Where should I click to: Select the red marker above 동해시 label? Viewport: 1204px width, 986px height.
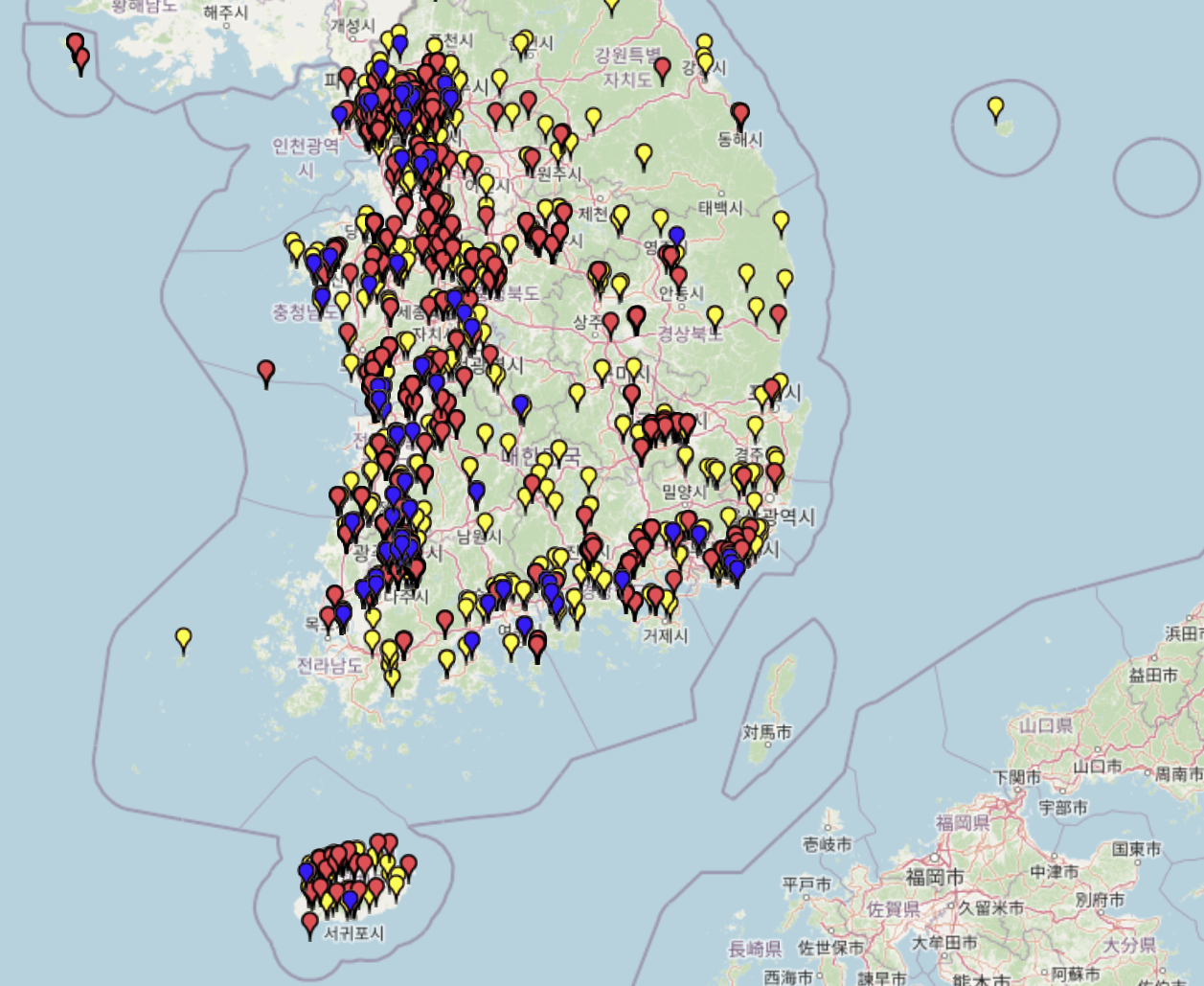(x=739, y=114)
